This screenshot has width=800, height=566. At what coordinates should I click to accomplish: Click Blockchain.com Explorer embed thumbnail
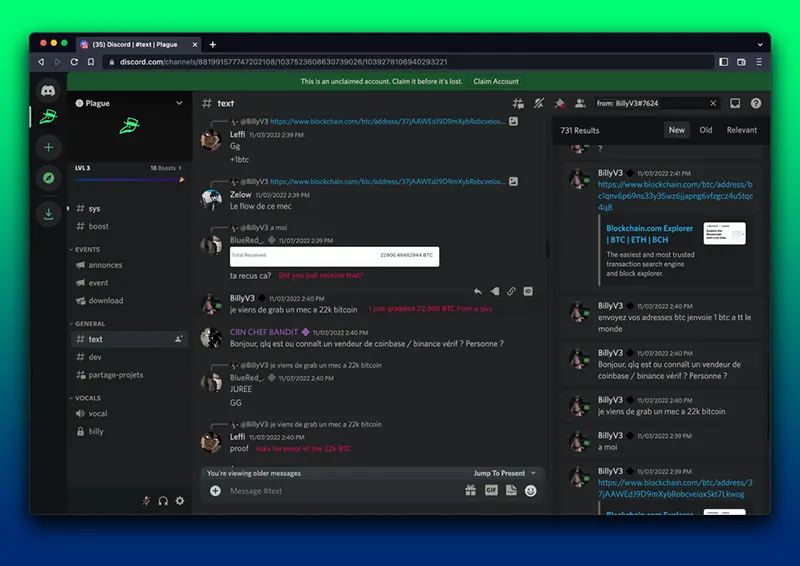point(724,233)
